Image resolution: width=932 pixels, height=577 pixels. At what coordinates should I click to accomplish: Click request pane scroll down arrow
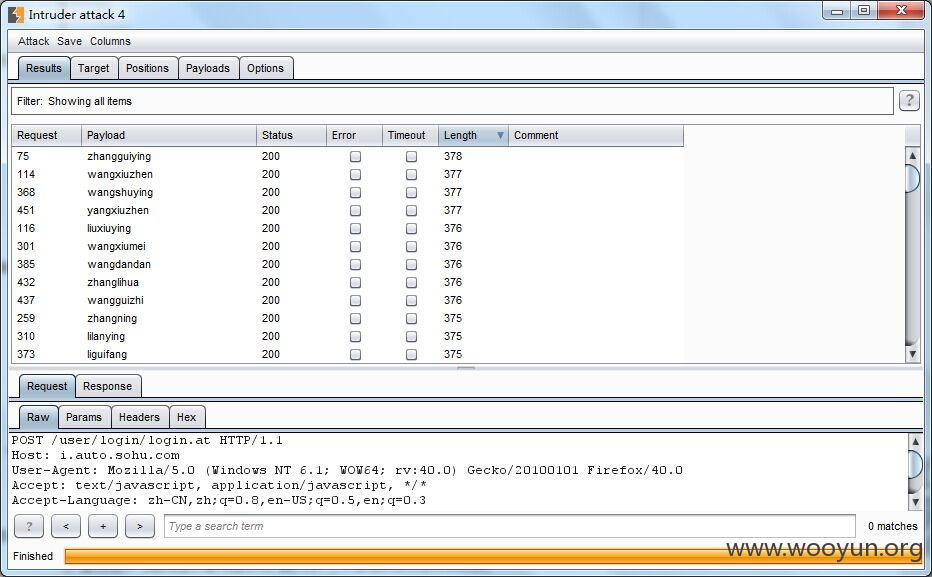(x=915, y=502)
